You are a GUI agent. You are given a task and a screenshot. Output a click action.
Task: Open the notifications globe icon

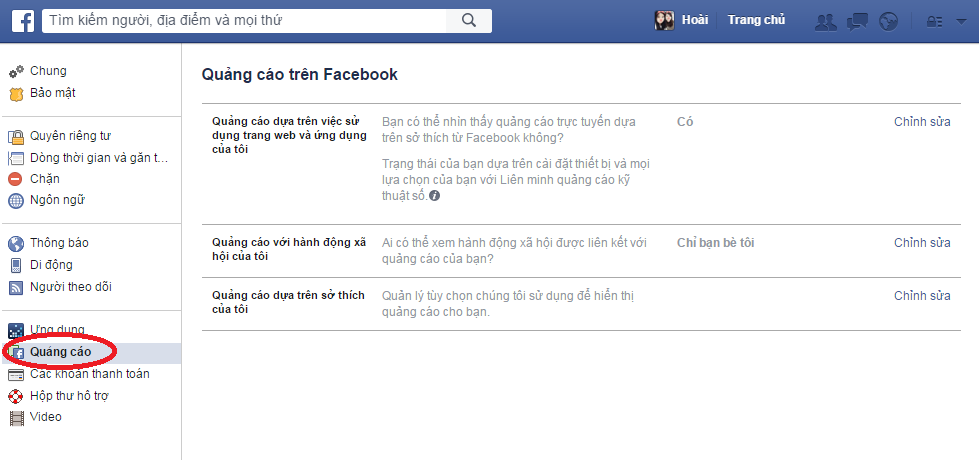click(888, 22)
